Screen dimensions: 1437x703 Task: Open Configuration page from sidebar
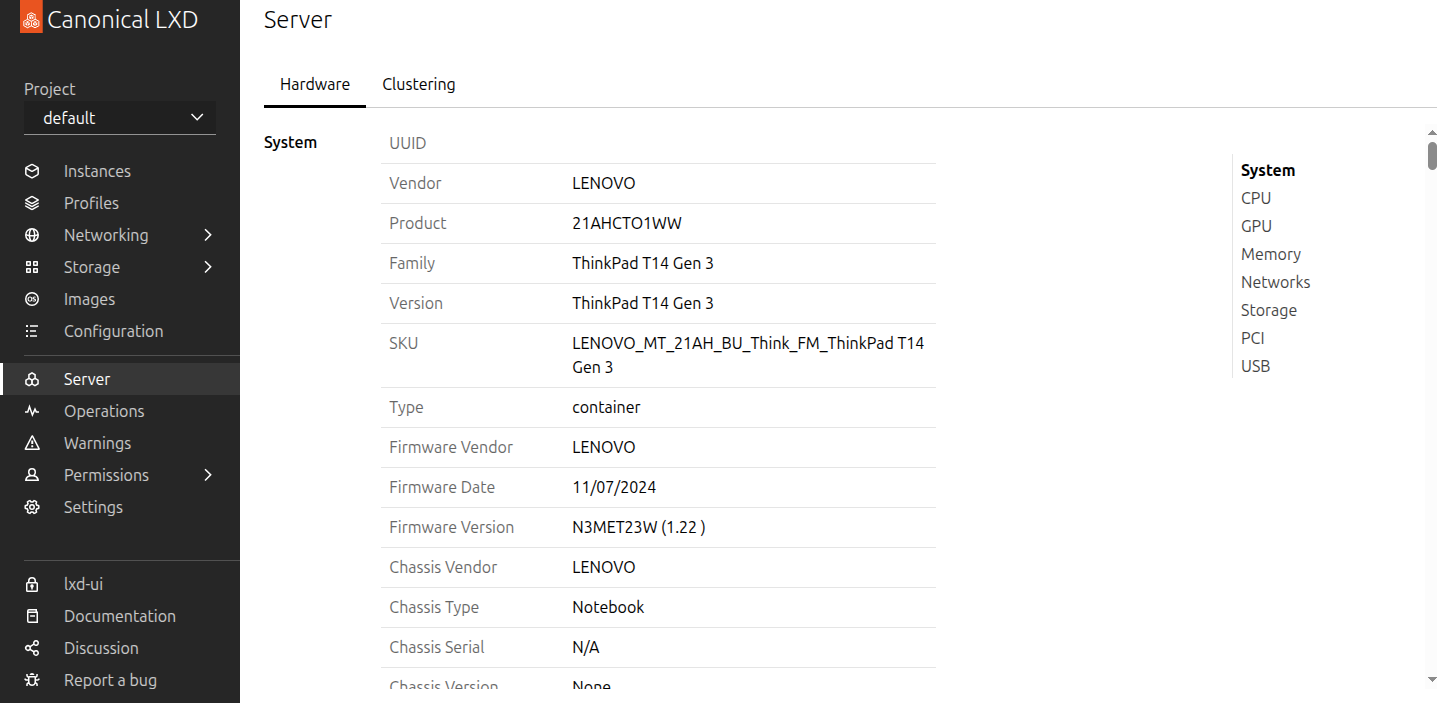113,331
